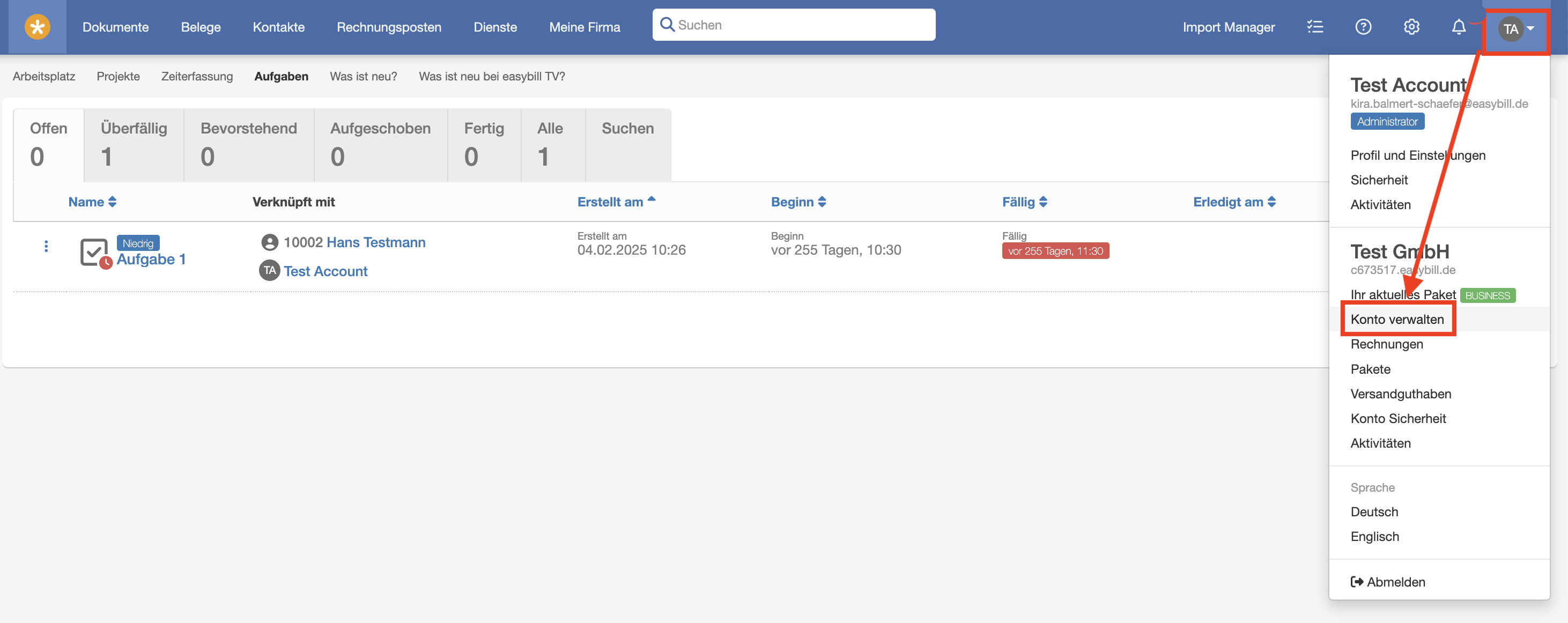1568x623 pixels.
Task: Select Konto verwalten menu entry
Action: (x=1397, y=320)
